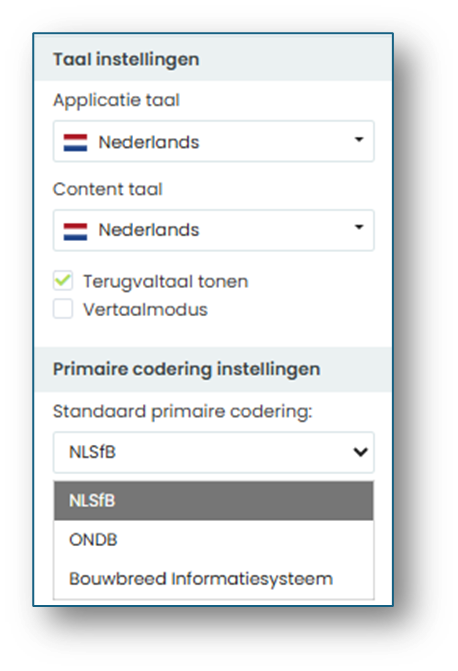Viewport: 458px width, 671px height.
Task: Click the Taal instellingen header
Action: pyautogui.click(x=126, y=59)
